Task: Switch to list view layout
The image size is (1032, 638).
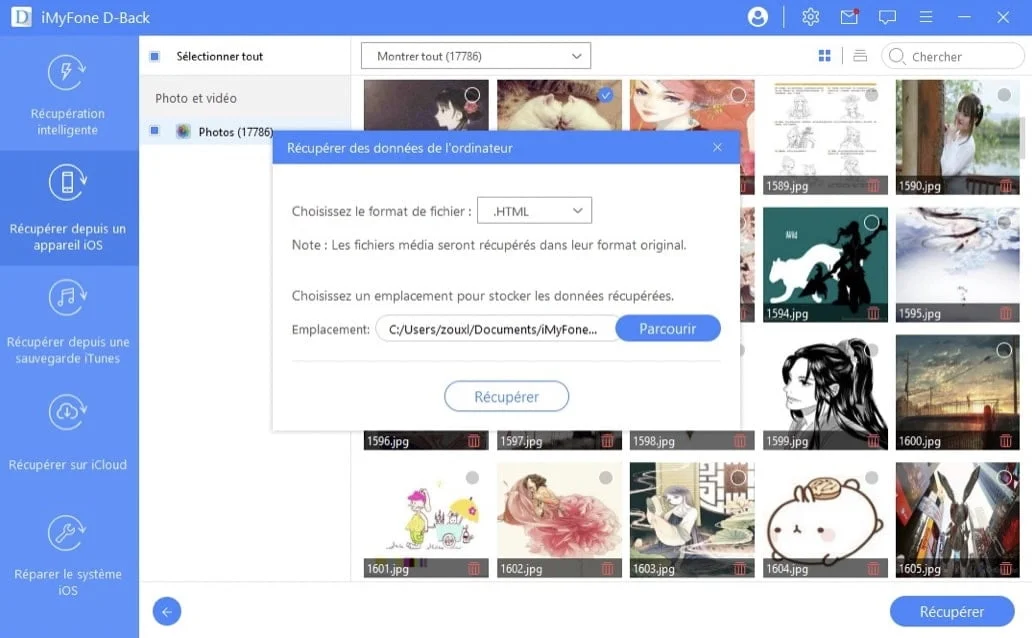Action: tap(860, 56)
